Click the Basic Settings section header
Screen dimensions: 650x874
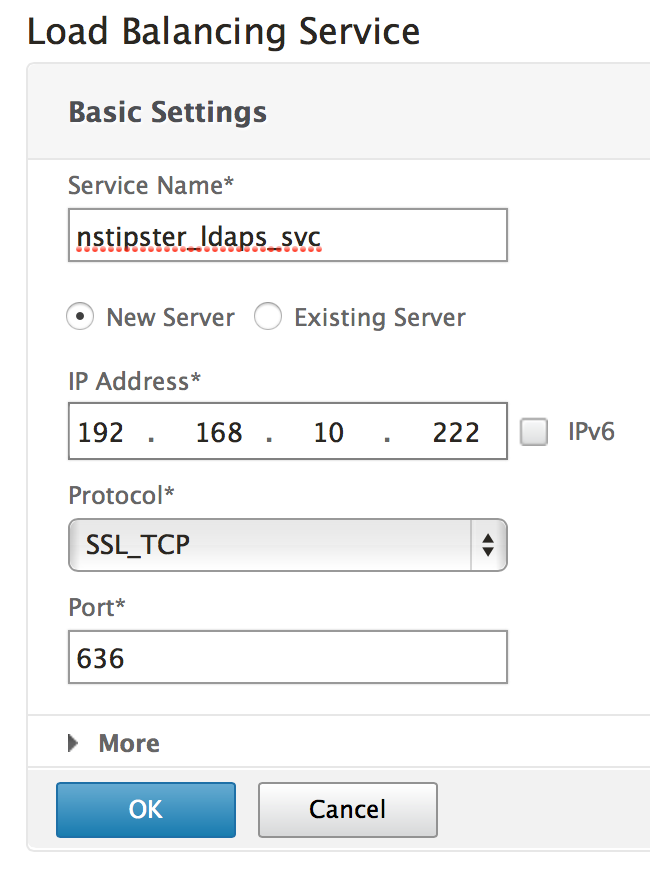click(x=167, y=111)
